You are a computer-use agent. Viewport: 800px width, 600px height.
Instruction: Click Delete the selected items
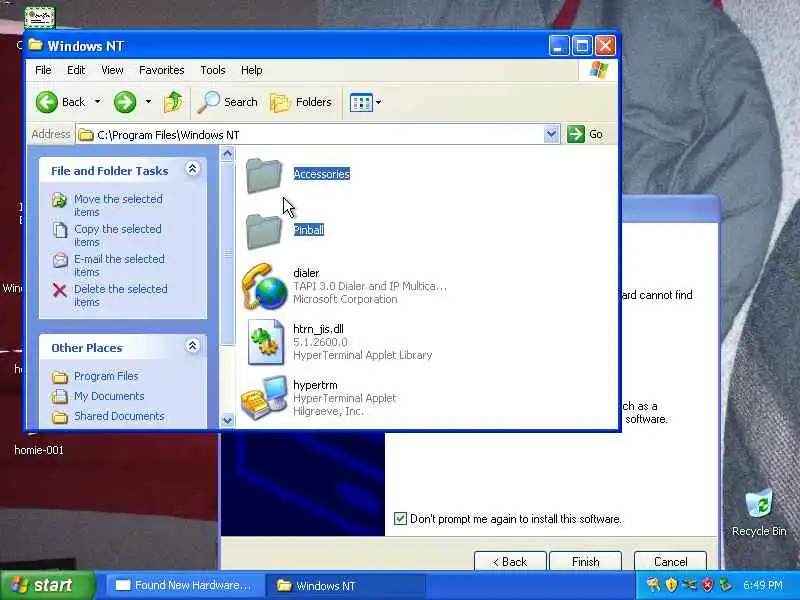(120, 295)
